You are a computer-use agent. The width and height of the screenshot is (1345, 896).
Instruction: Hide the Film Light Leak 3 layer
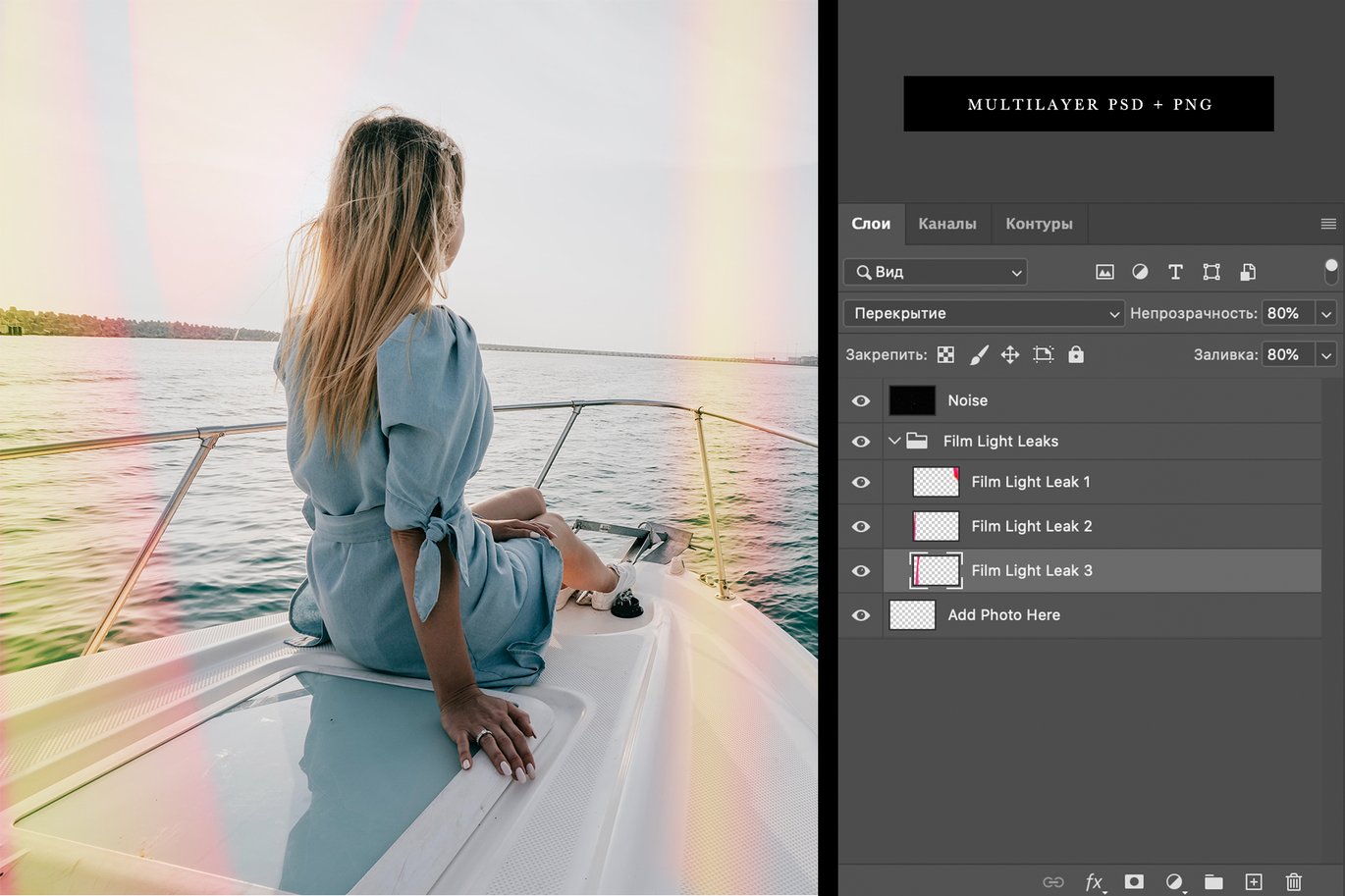point(861,570)
